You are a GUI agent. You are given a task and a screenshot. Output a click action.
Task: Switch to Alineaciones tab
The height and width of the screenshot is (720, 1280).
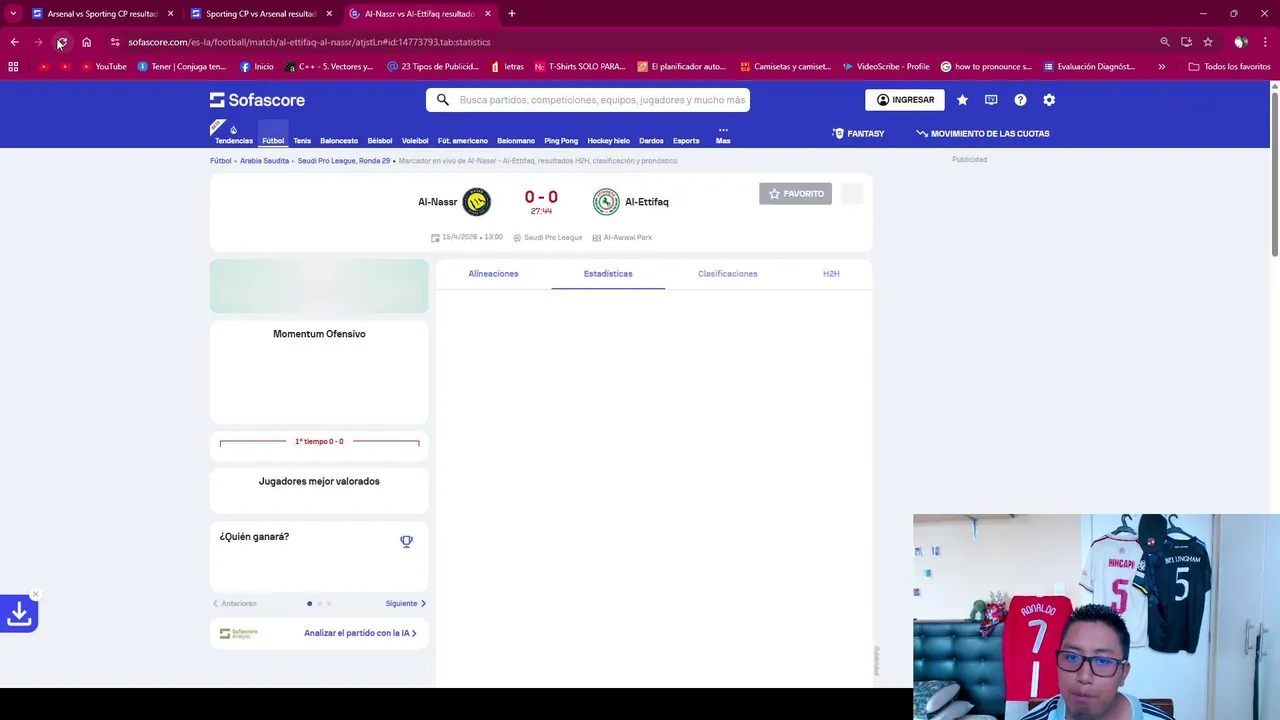[493, 274]
